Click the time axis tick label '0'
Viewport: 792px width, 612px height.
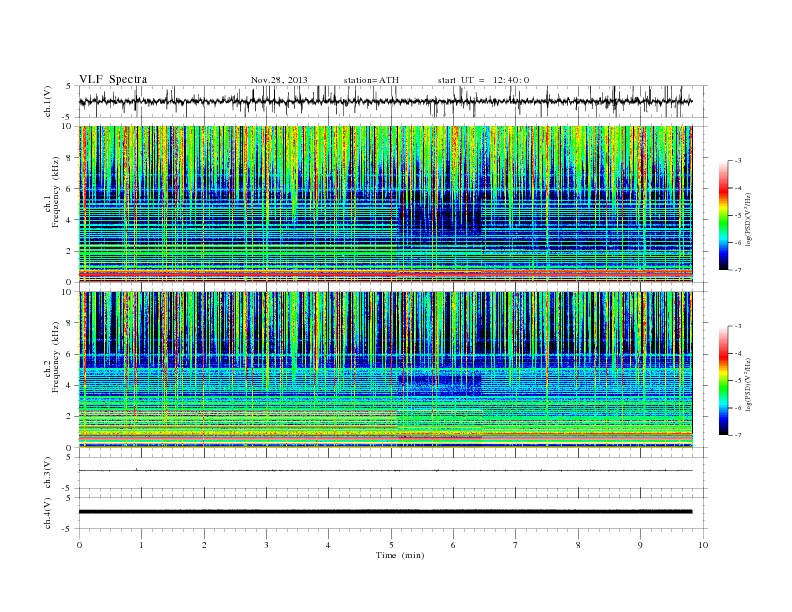click(79, 545)
